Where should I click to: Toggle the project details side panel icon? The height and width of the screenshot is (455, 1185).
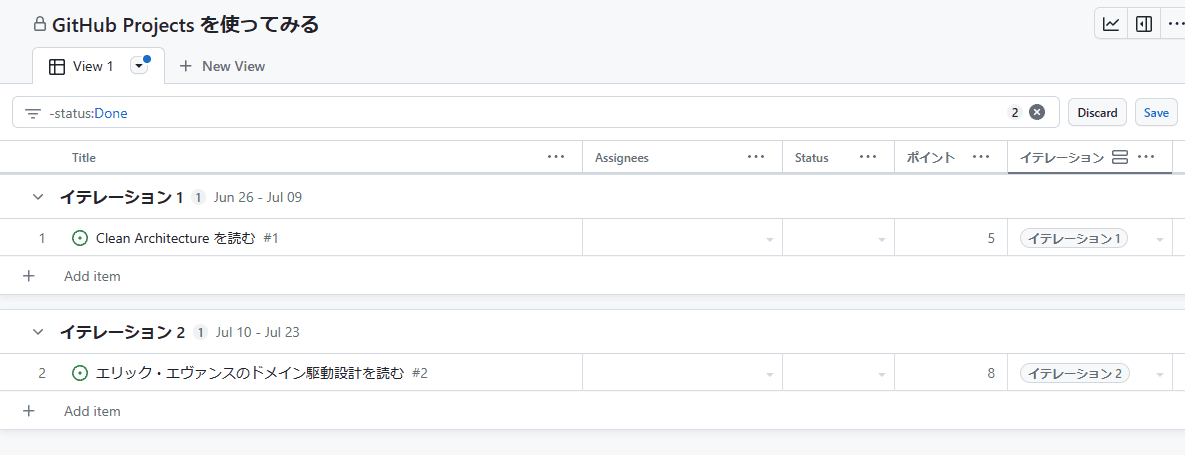(x=1143, y=24)
